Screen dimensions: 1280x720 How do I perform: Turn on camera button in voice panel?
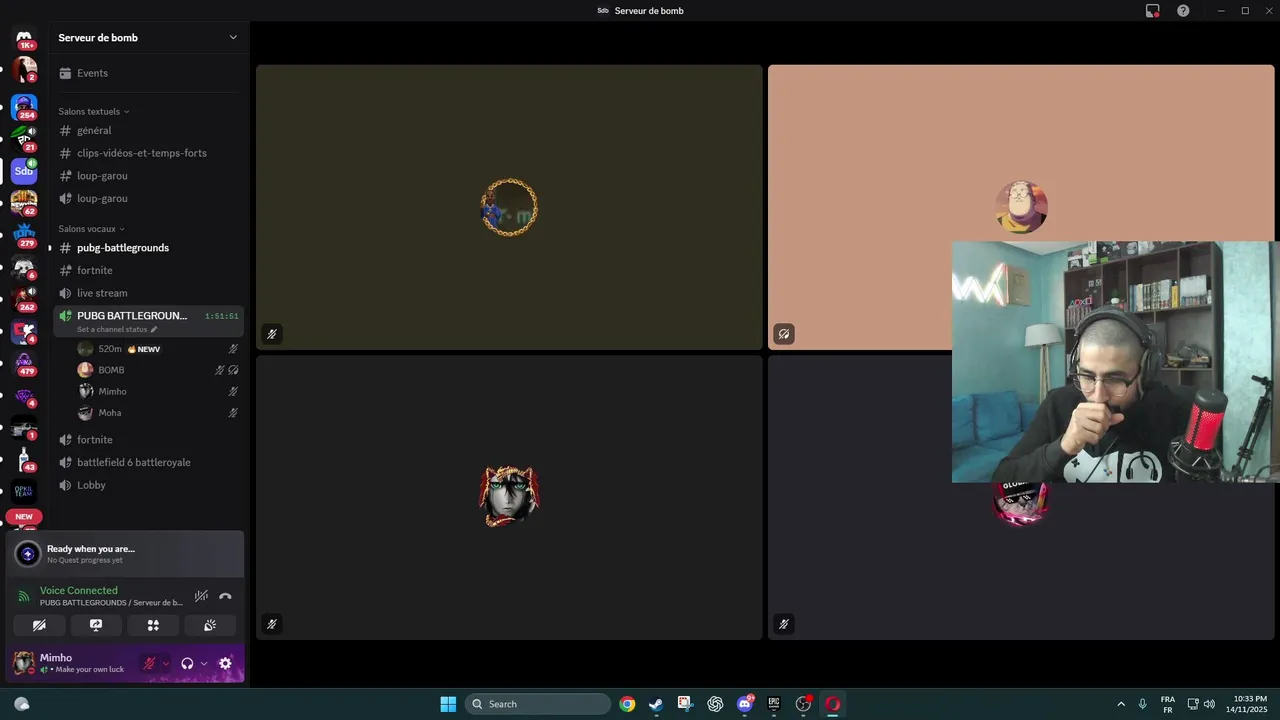pyautogui.click(x=39, y=625)
